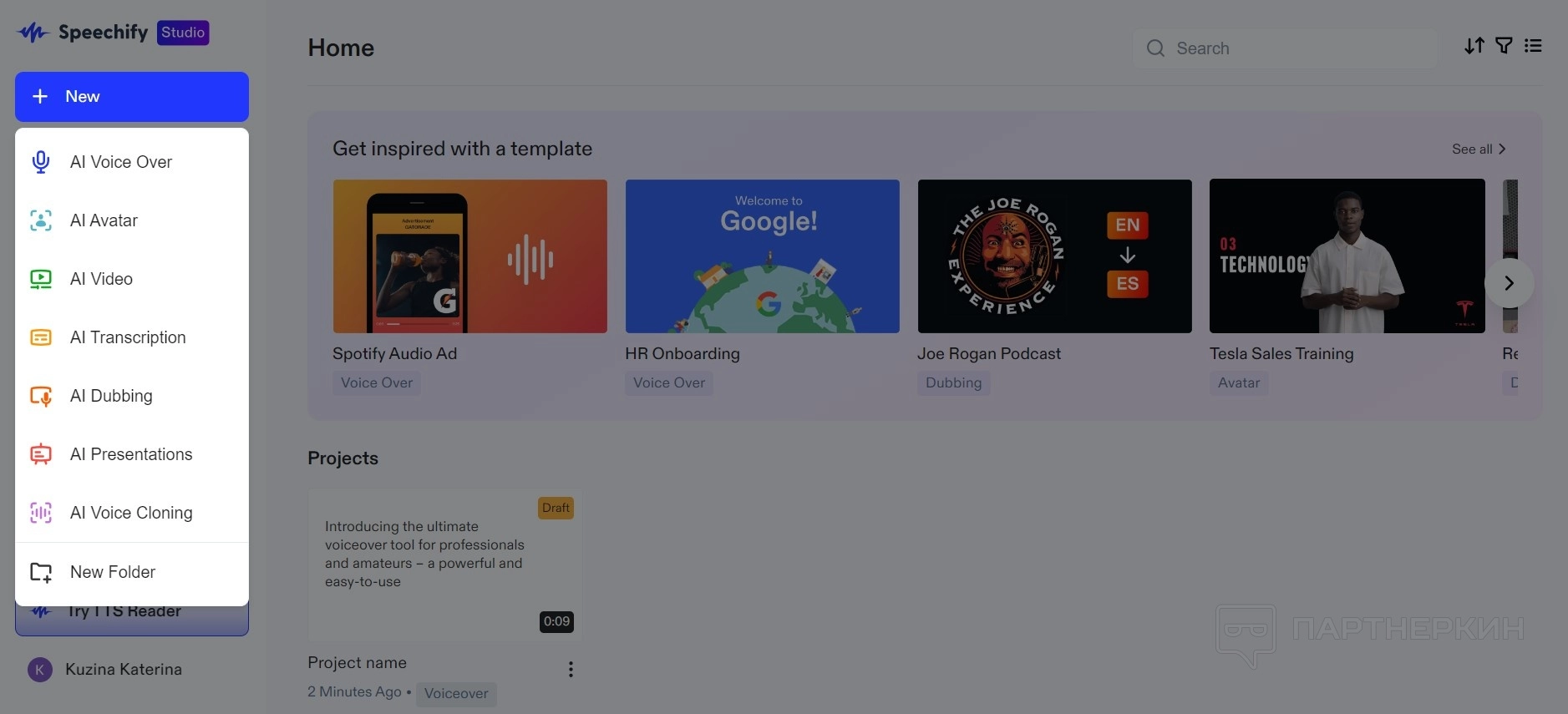This screenshot has width=1568, height=714.
Task: Click the Avatar tag under Tesla Sales Training
Action: 1239,382
